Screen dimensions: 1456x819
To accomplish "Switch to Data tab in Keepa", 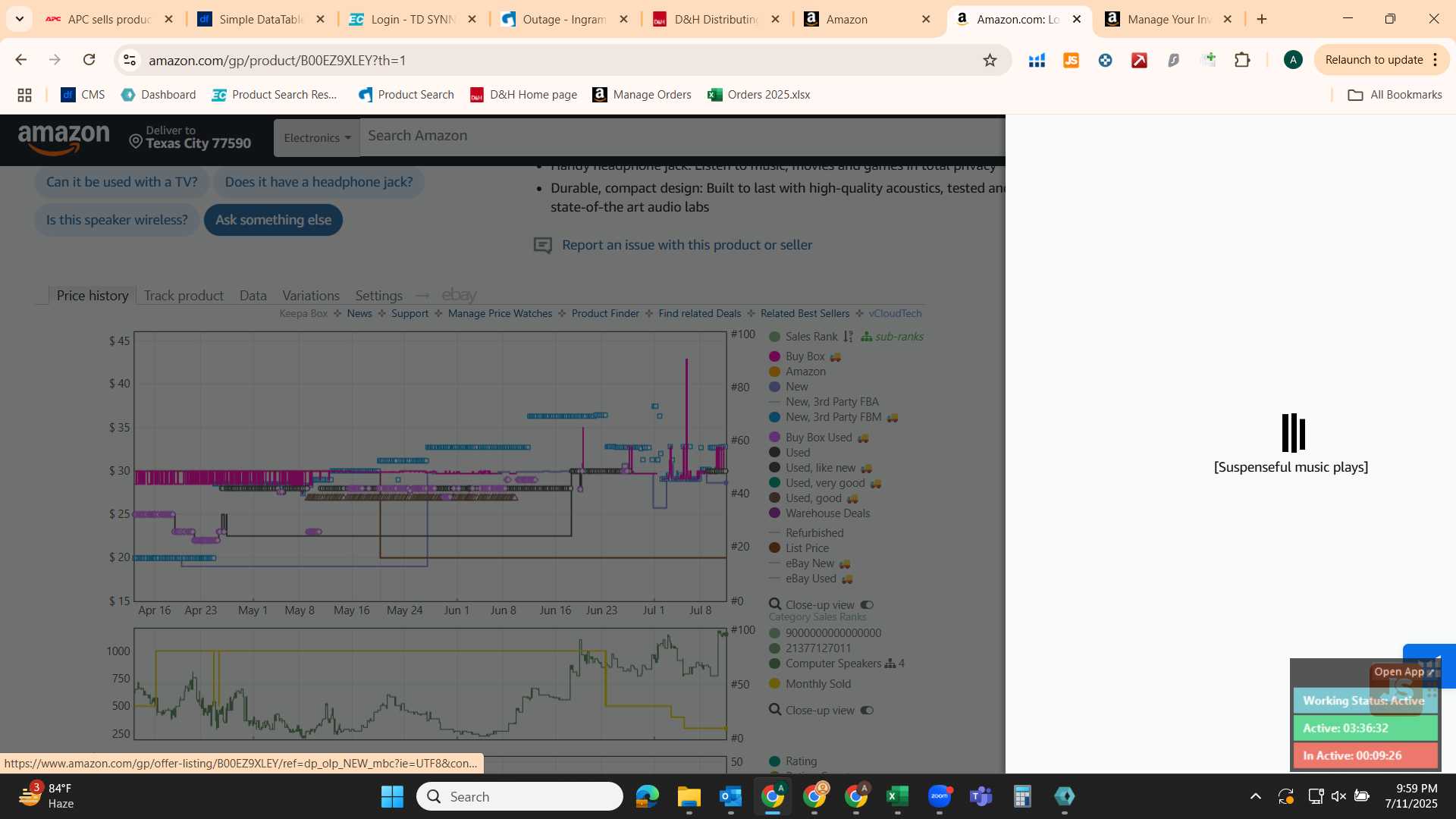I will [x=253, y=296].
